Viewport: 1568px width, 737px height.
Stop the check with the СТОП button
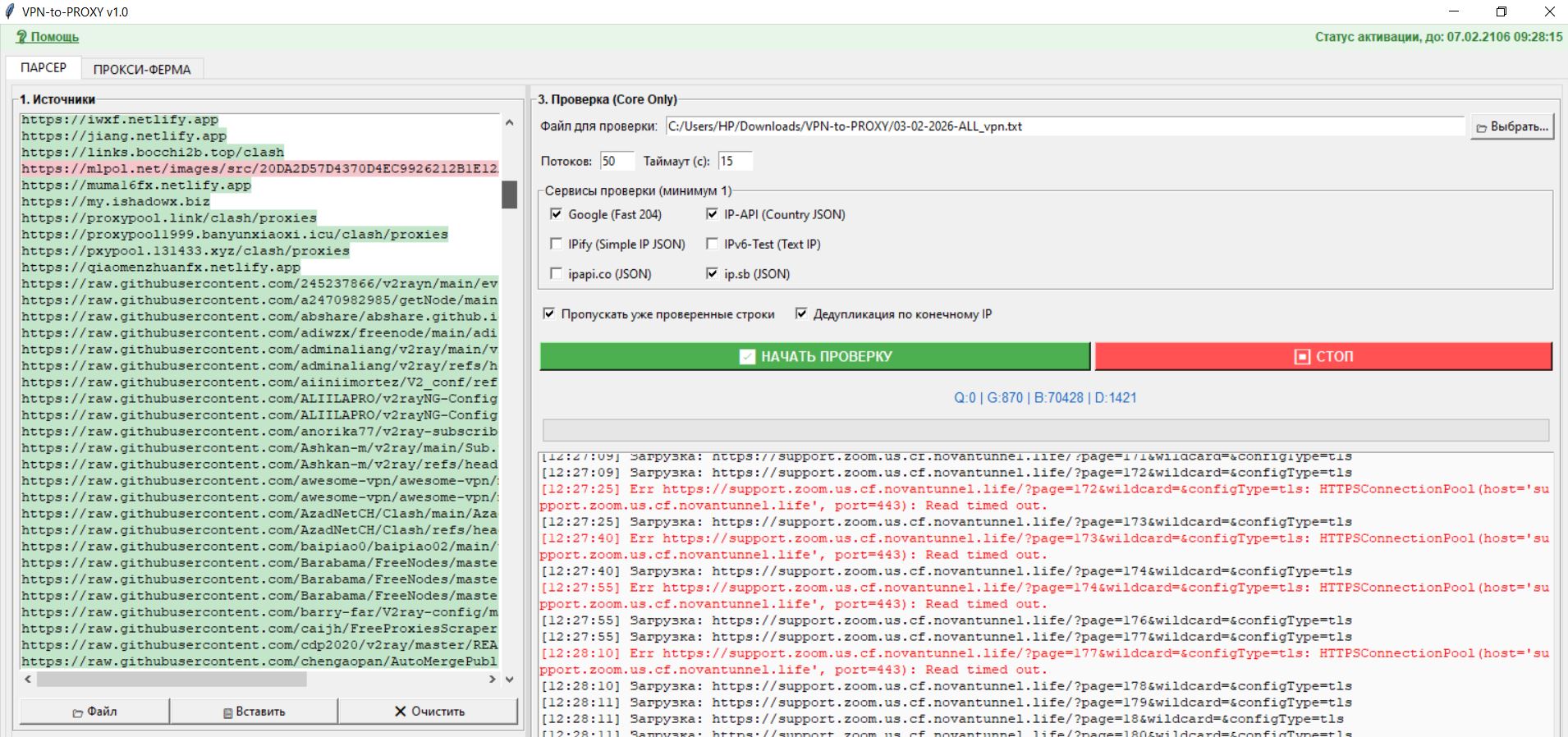(x=1323, y=356)
